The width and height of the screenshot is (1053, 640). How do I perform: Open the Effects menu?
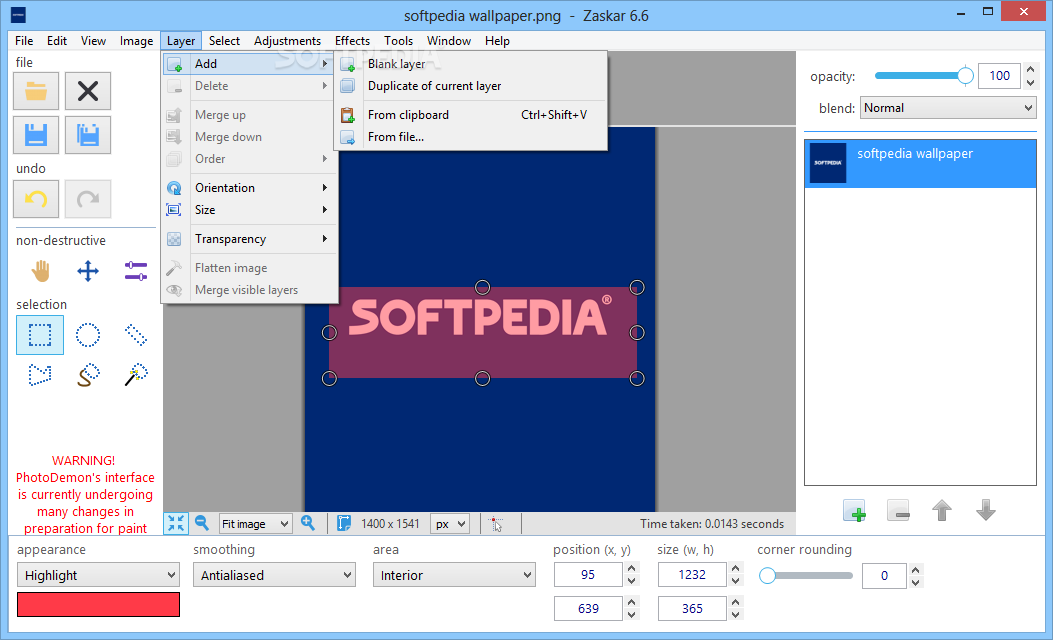[353, 41]
